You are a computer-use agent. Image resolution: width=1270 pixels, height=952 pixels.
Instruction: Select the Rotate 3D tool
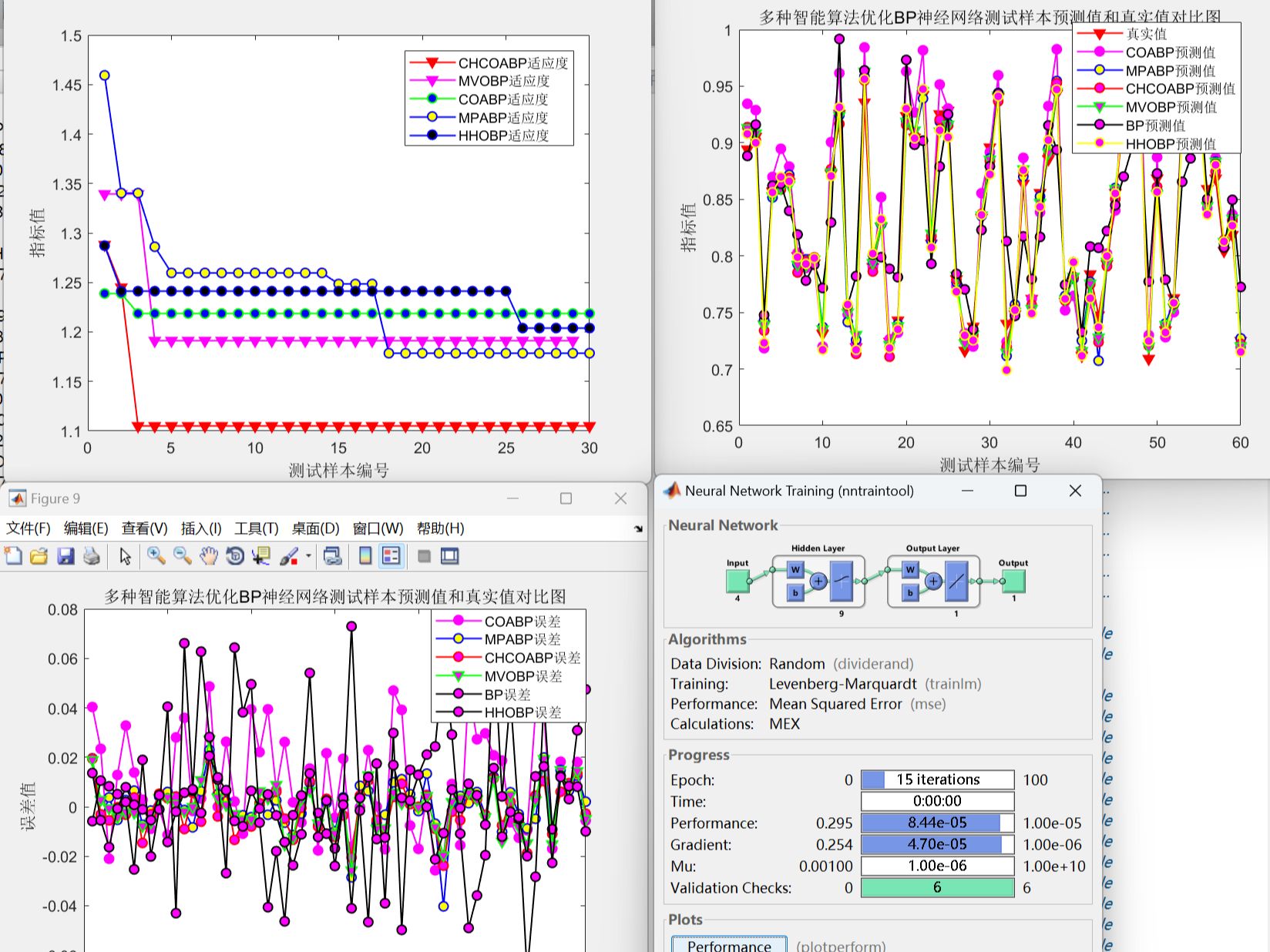[x=235, y=556]
